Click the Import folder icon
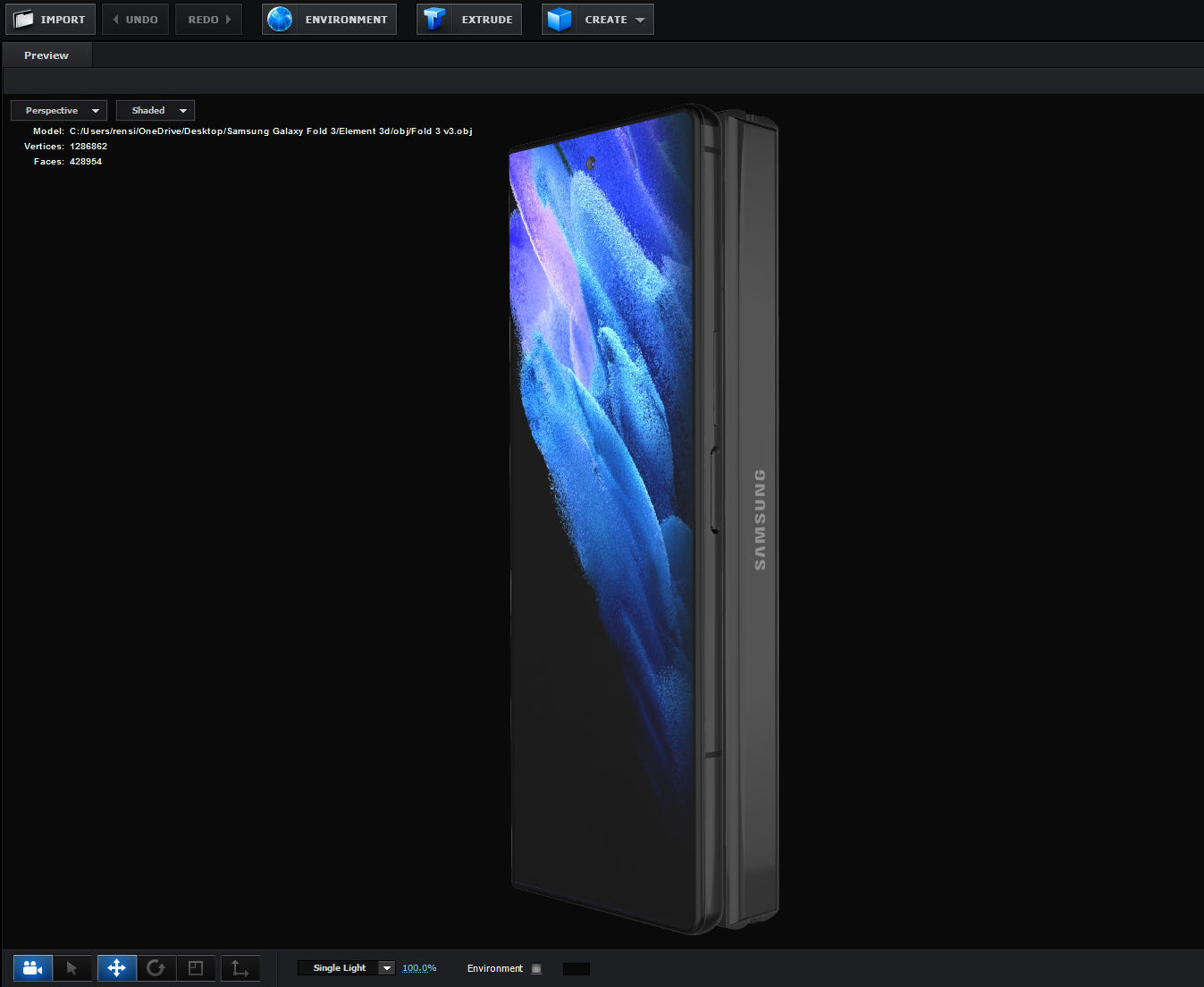 point(24,19)
